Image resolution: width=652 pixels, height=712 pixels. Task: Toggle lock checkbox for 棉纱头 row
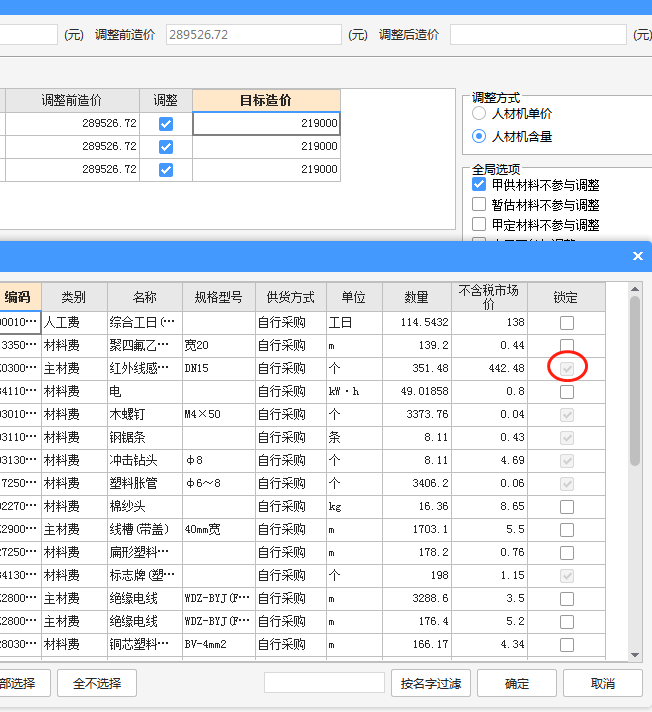(567, 506)
